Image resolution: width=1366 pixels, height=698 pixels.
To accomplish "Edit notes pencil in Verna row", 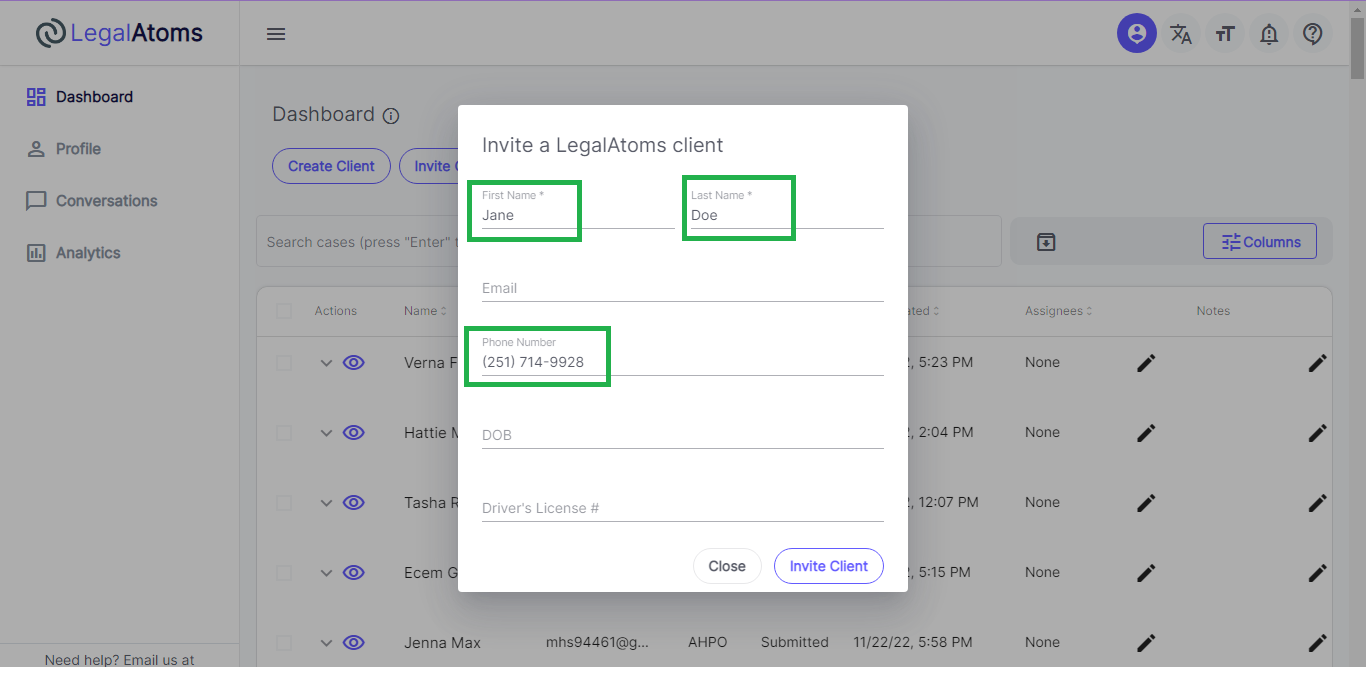I will click(1318, 363).
